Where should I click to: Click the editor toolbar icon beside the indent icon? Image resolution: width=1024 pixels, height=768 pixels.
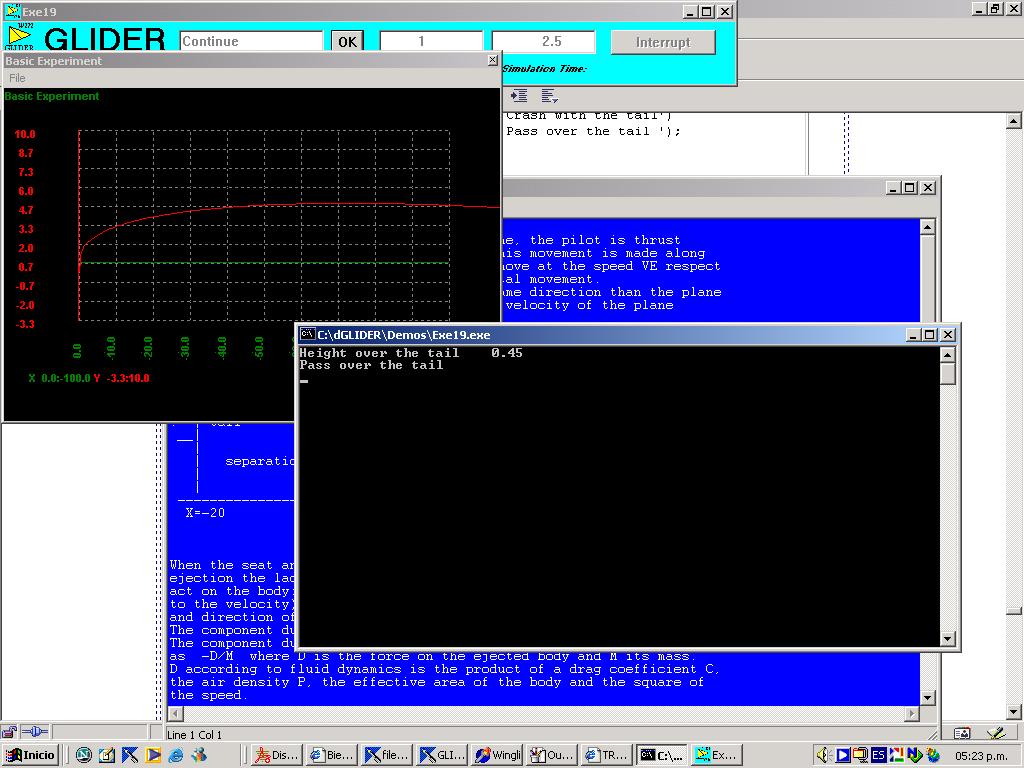(x=549, y=96)
